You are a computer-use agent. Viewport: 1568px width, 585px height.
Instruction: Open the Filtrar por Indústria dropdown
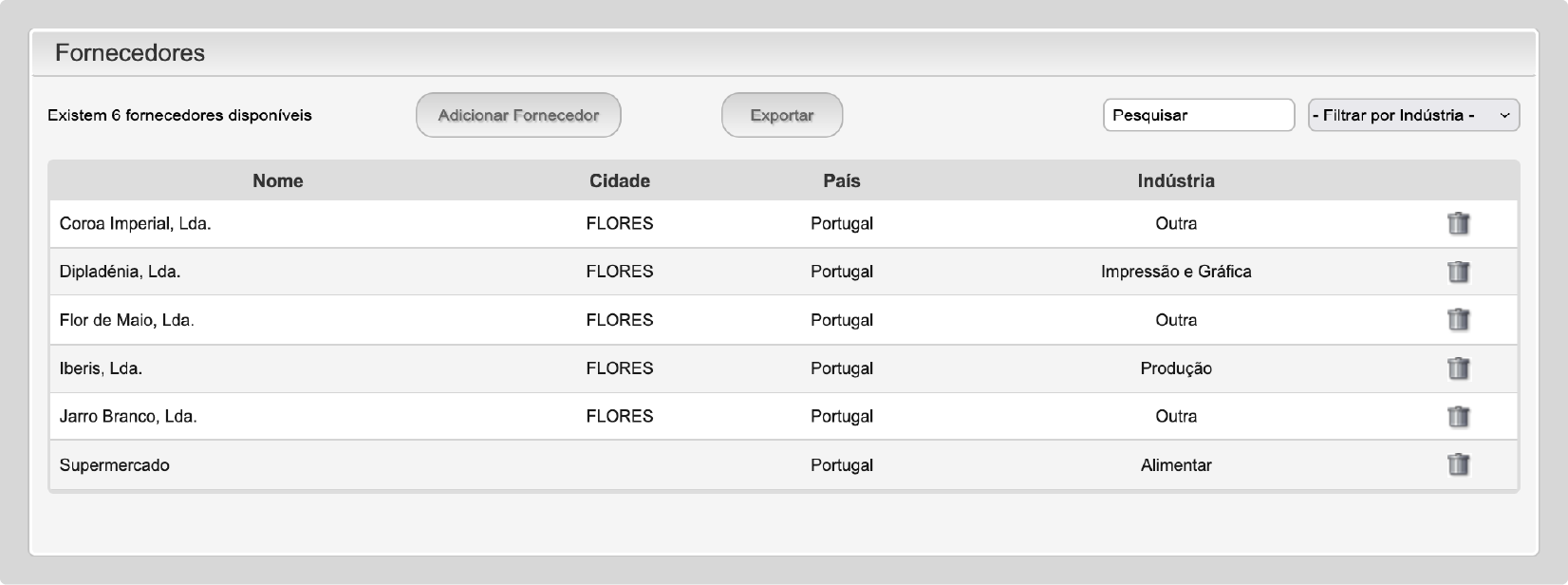pyautogui.click(x=1412, y=116)
